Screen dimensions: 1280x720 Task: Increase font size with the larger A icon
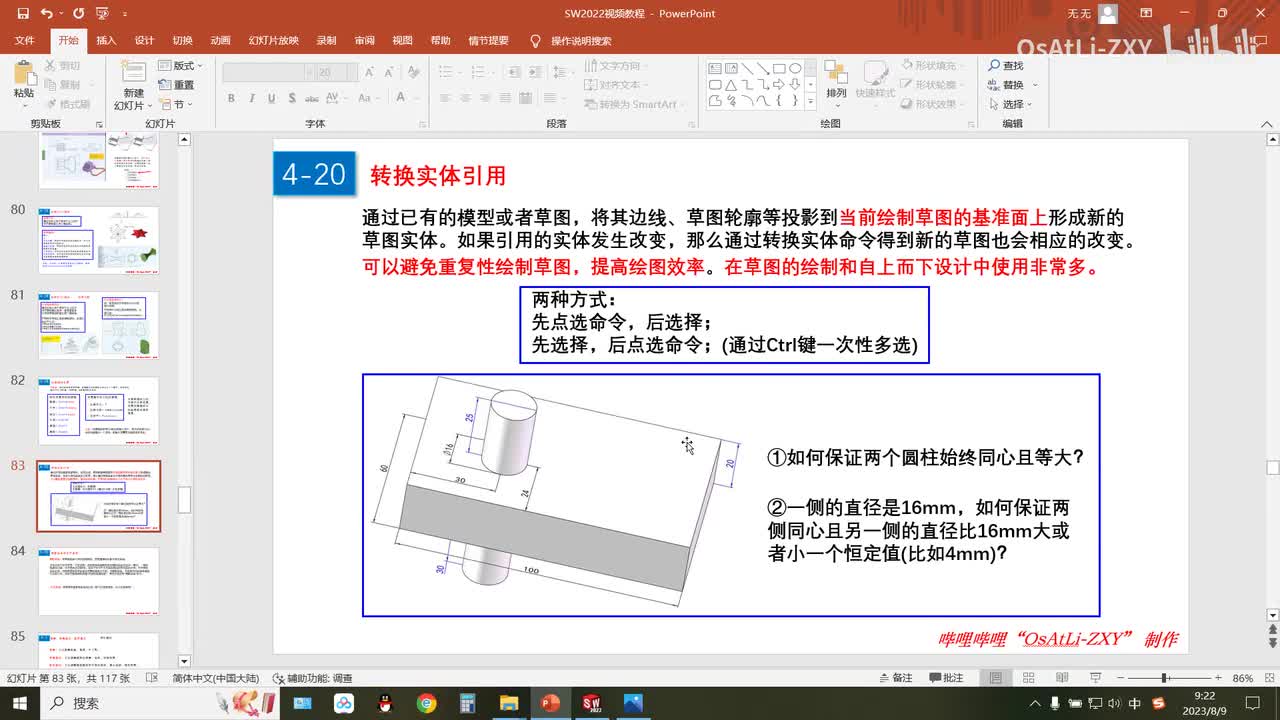[x=370, y=73]
